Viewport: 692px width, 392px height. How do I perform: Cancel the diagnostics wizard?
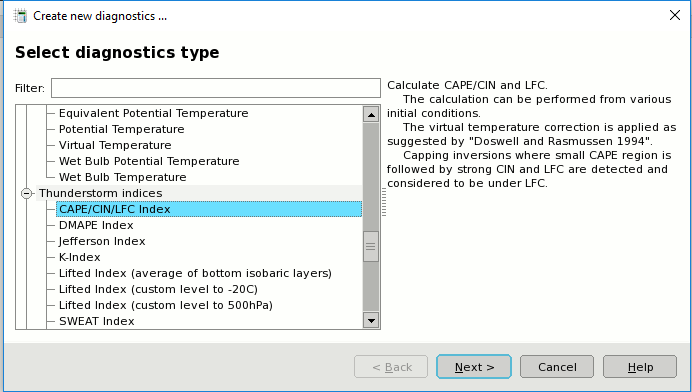(557, 367)
